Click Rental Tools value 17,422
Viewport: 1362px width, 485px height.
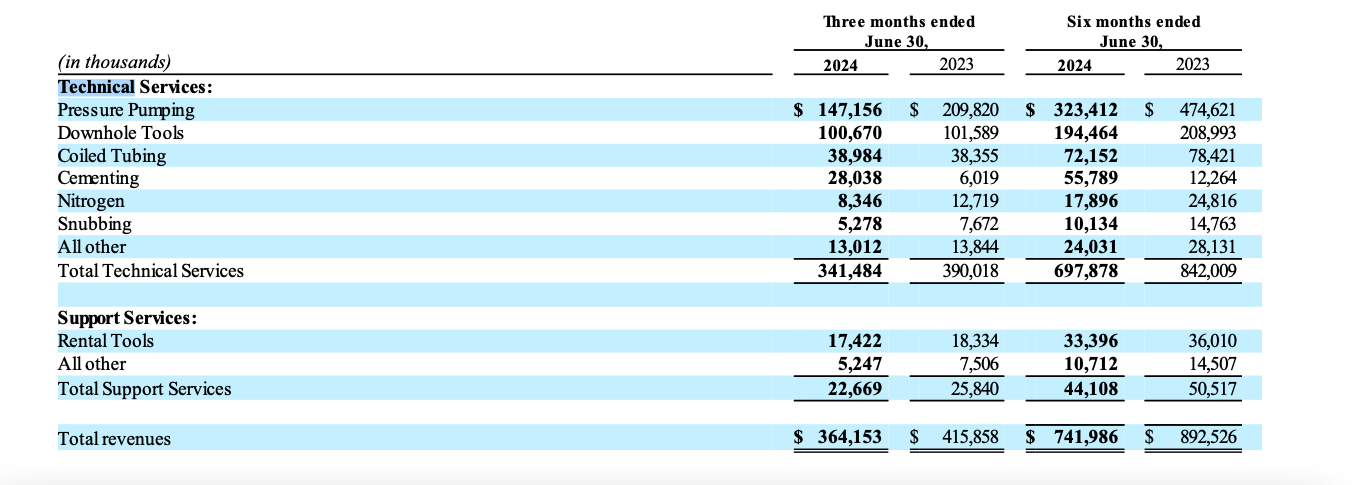click(855, 341)
